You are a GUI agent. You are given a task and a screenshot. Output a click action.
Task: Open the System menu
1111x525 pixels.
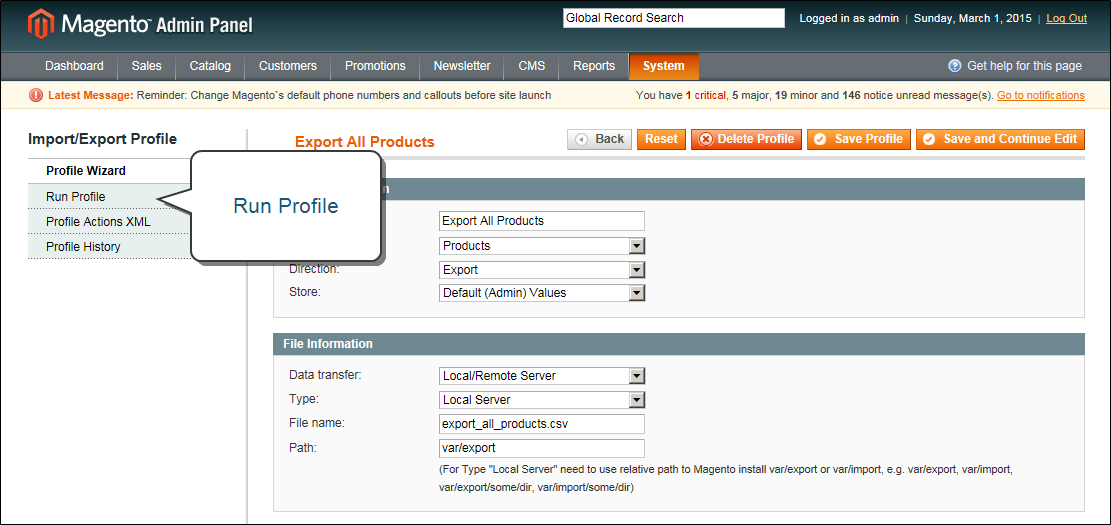click(664, 66)
